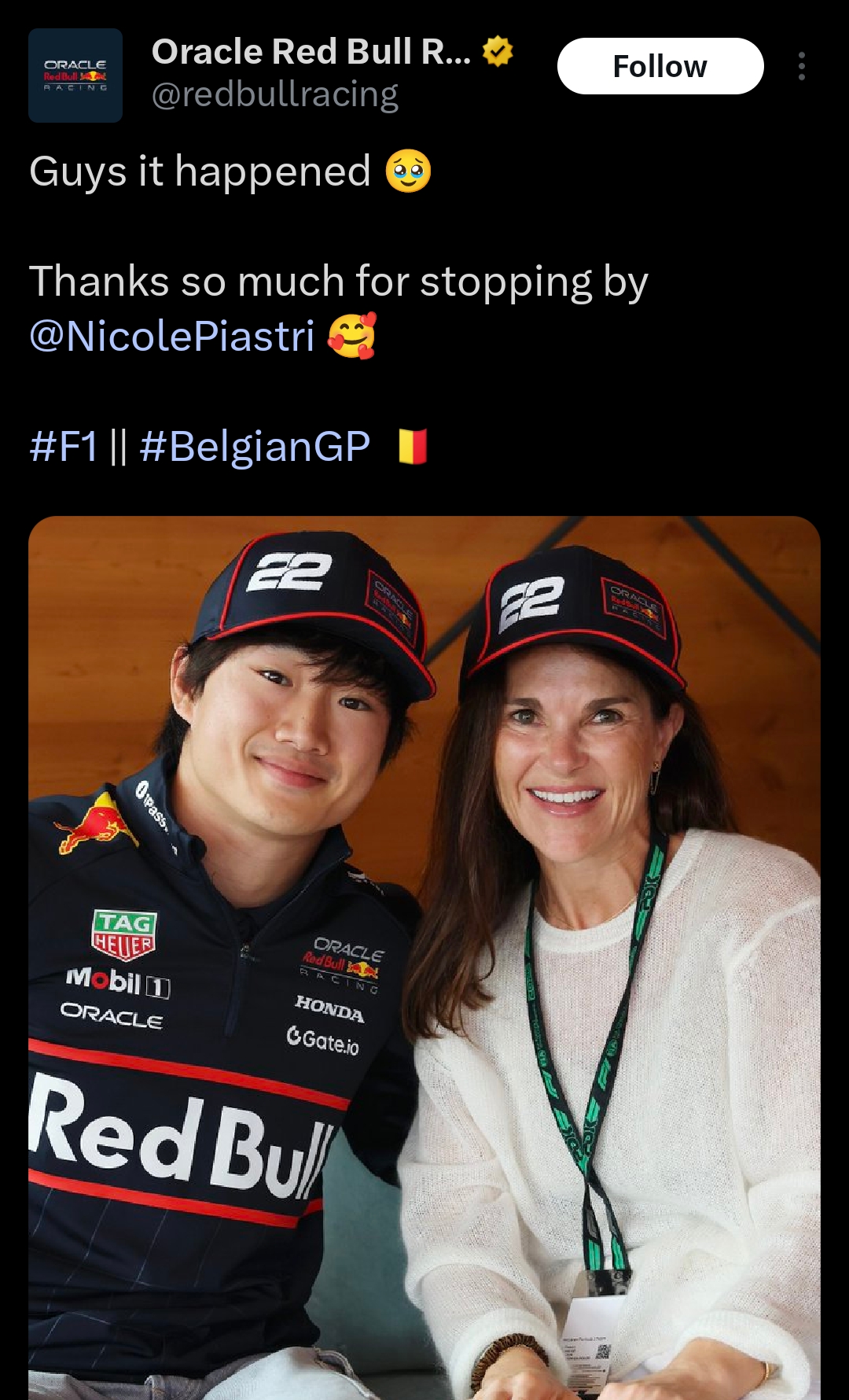
Task: Tap the 'Thanks so much for stopping by' line
Action: click(x=338, y=282)
